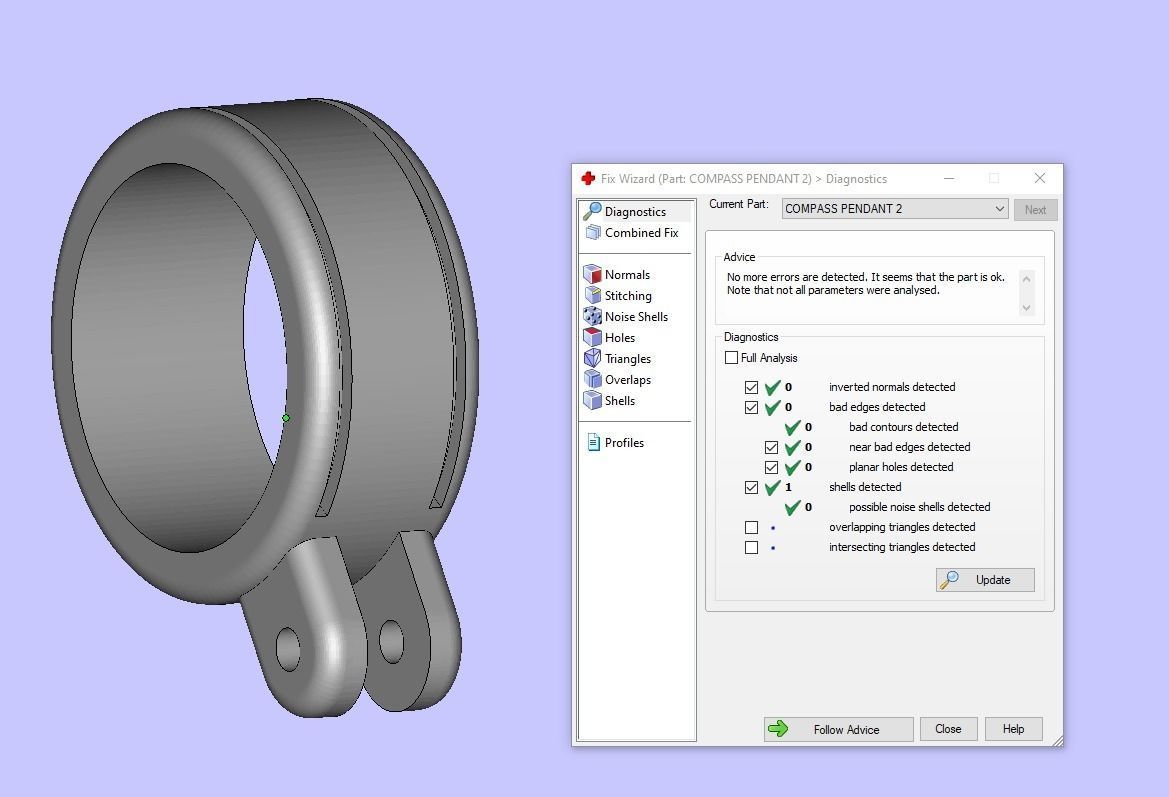Uncheck inverted normals detected checkbox
The height and width of the screenshot is (797, 1169).
(752, 388)
